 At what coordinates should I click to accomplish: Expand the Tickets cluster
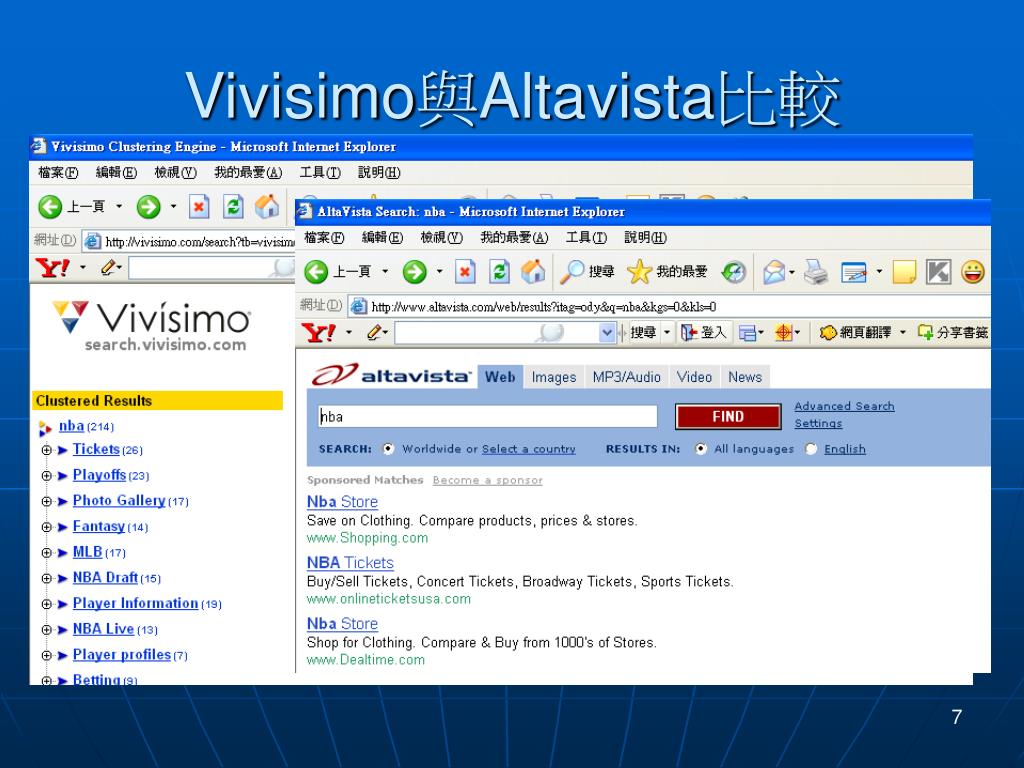(x=46, y=450)
